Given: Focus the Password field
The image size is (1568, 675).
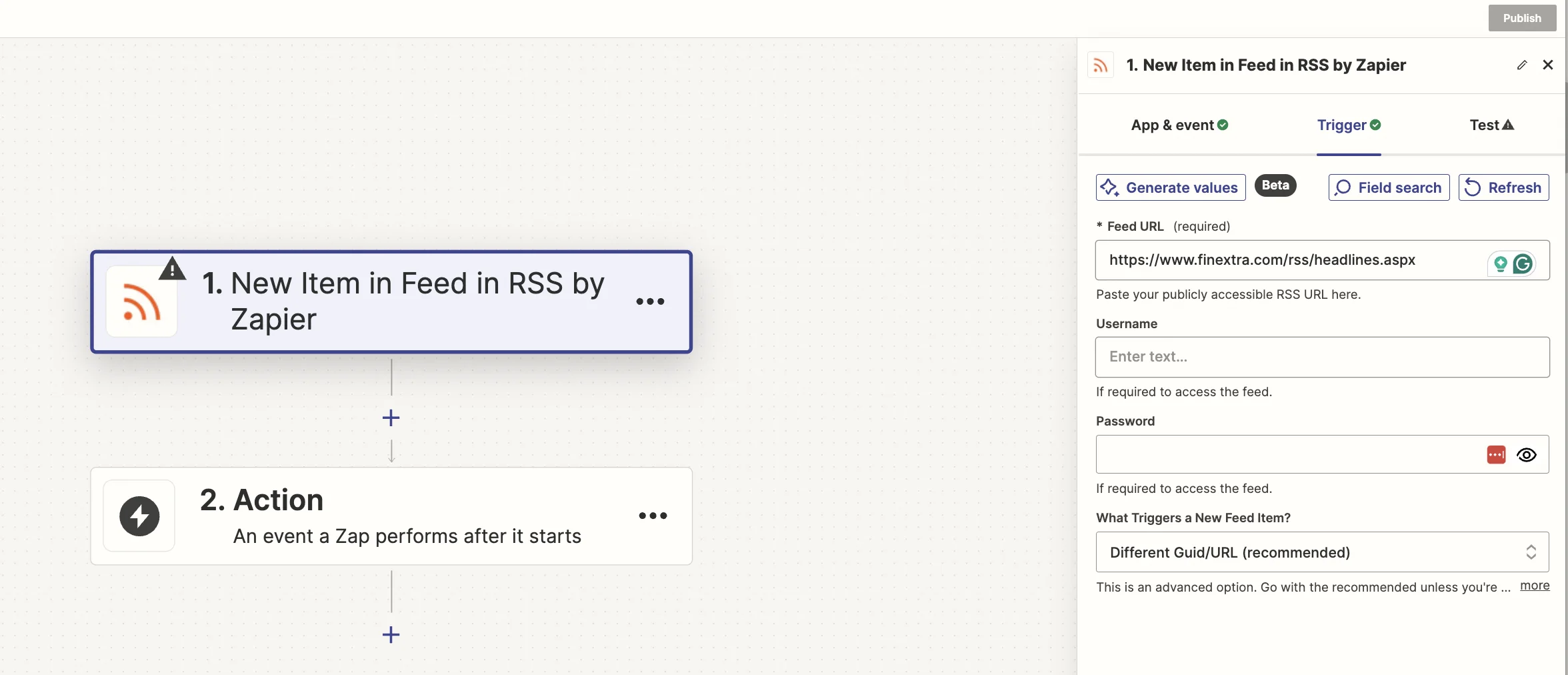Looking at the screenshot, I should [x=1322, y=454].
